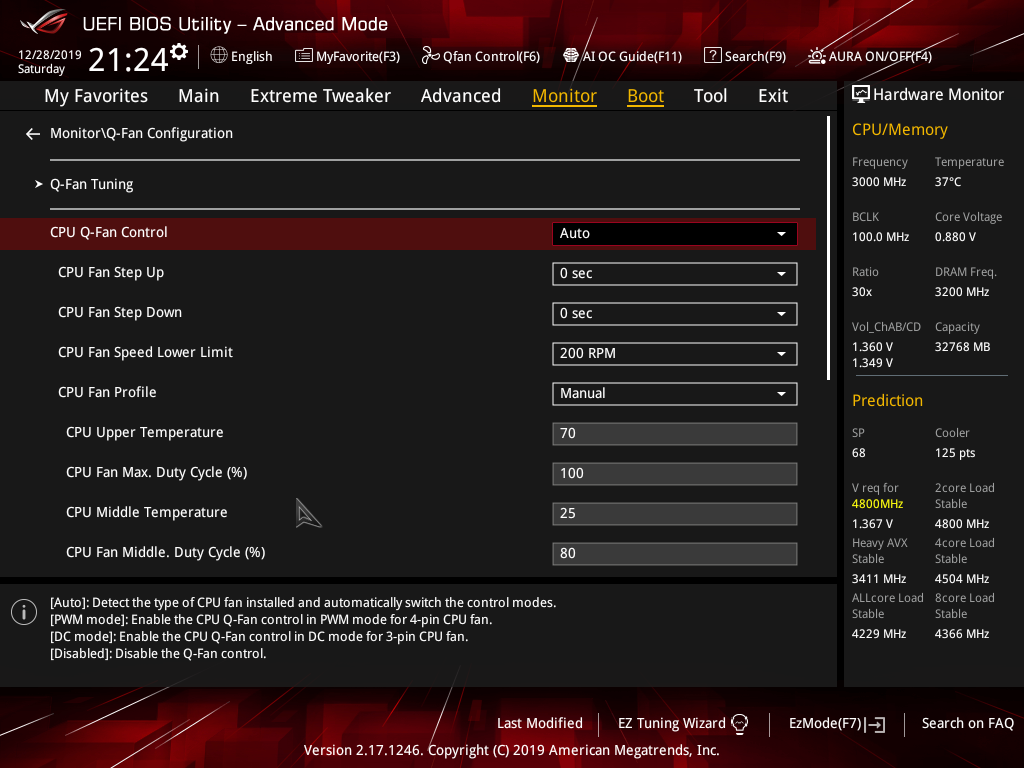
Task: Click the 125 pts Cooler value
Action: (955, 453)
